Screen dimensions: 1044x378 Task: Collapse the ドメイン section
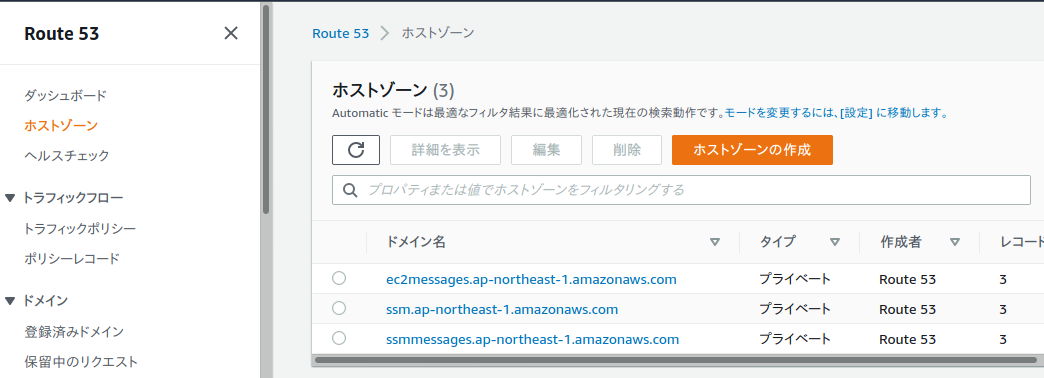click(x=10, y=301)
